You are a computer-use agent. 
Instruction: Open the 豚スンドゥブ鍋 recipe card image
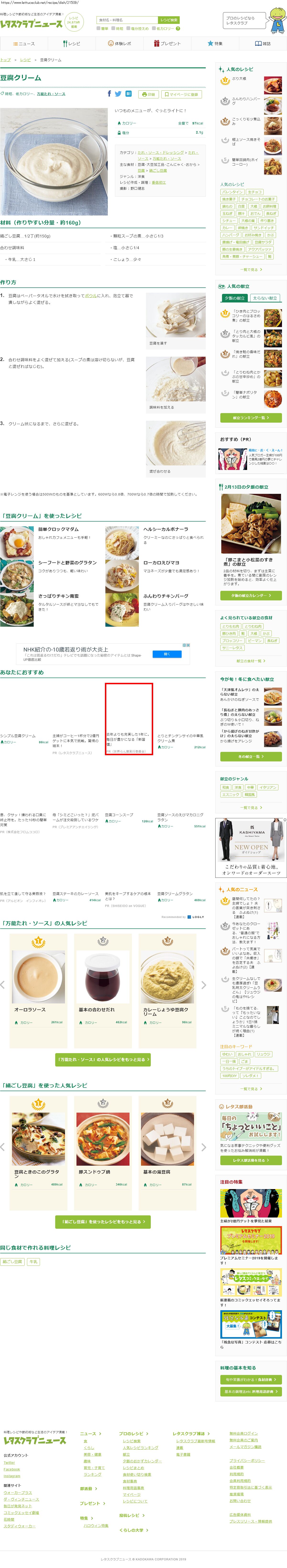point(103,1139)
